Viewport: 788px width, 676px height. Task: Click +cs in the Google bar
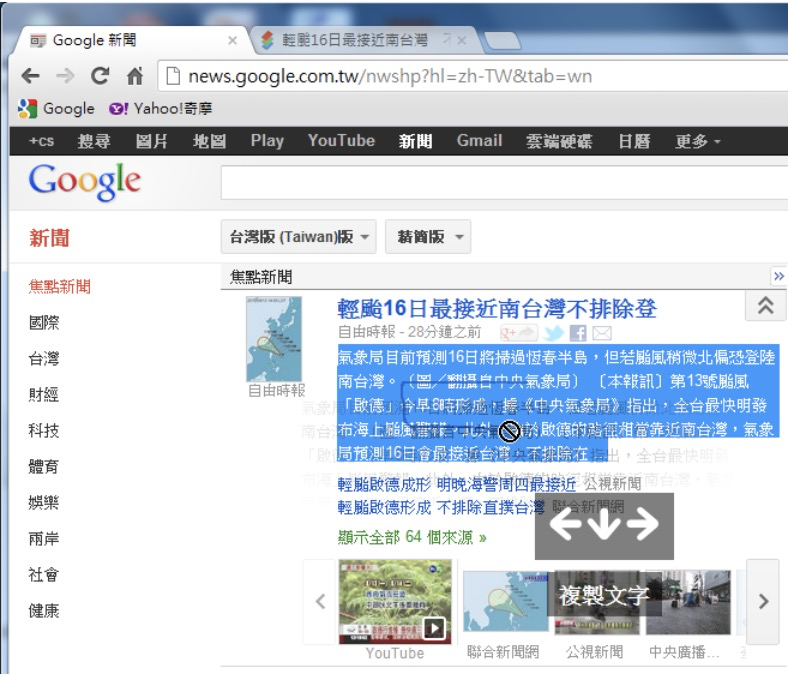click(41, 141)
